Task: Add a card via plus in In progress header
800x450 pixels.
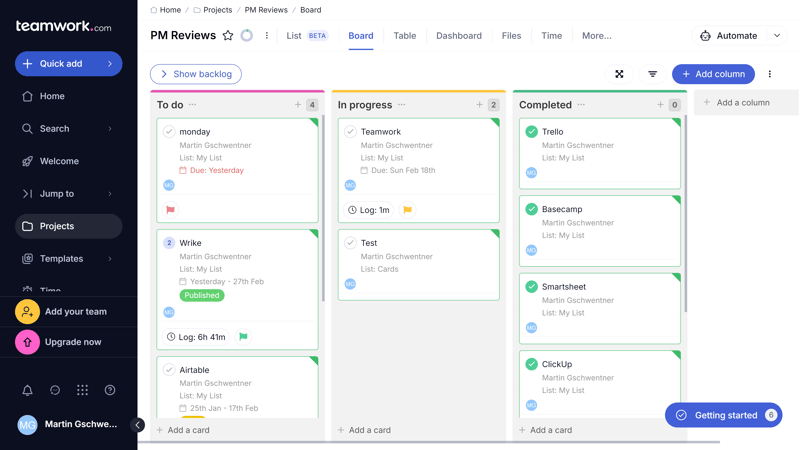Action: pos(479,105)
